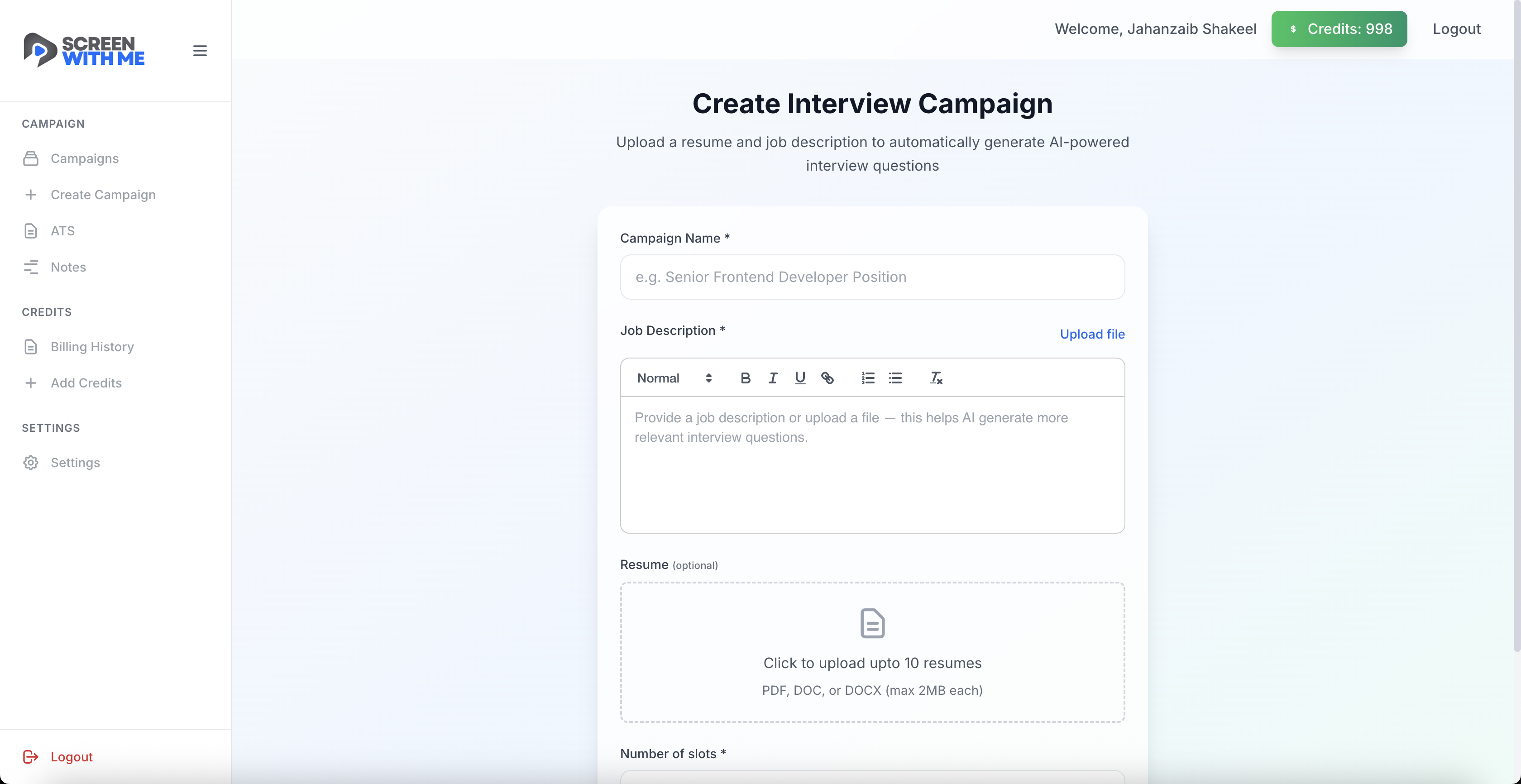Insert a hyperlink using the link icon

point(828,378)
